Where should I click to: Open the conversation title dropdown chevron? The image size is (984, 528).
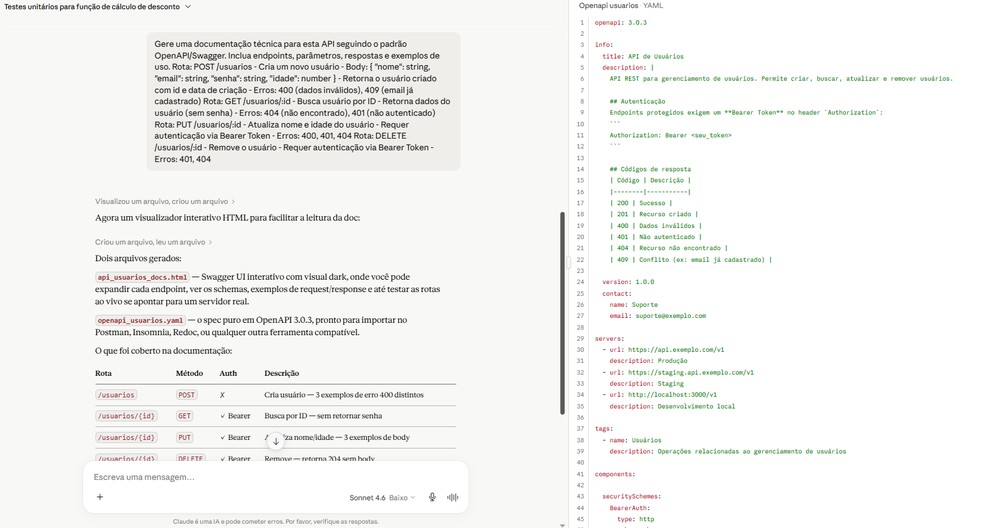pos(188,7)
